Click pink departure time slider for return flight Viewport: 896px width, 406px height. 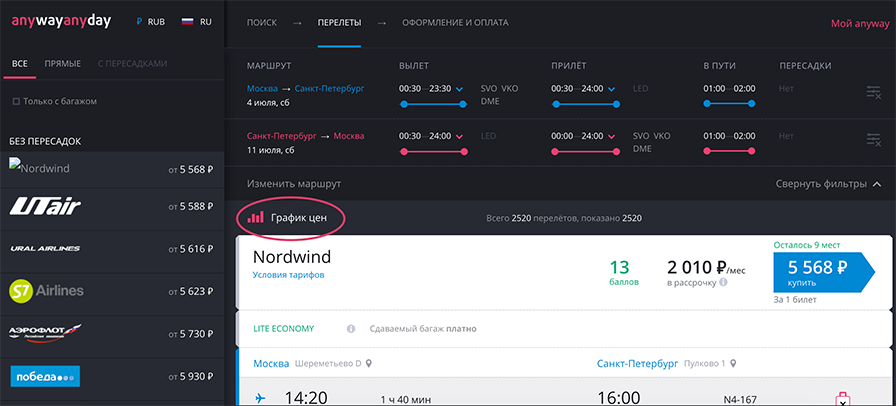(430, 151)
